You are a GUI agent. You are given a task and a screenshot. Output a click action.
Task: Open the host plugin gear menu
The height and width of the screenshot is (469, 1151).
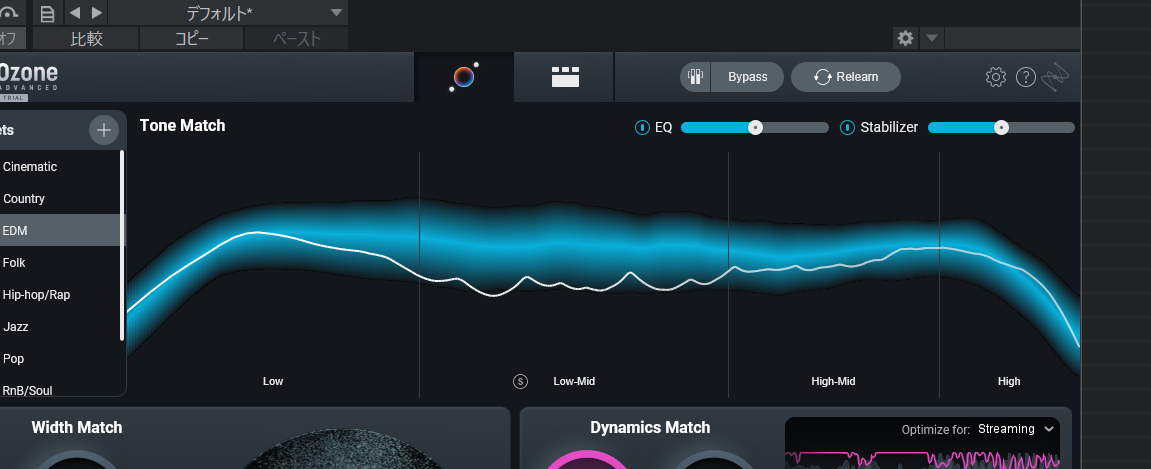click(x=905, y=38)
